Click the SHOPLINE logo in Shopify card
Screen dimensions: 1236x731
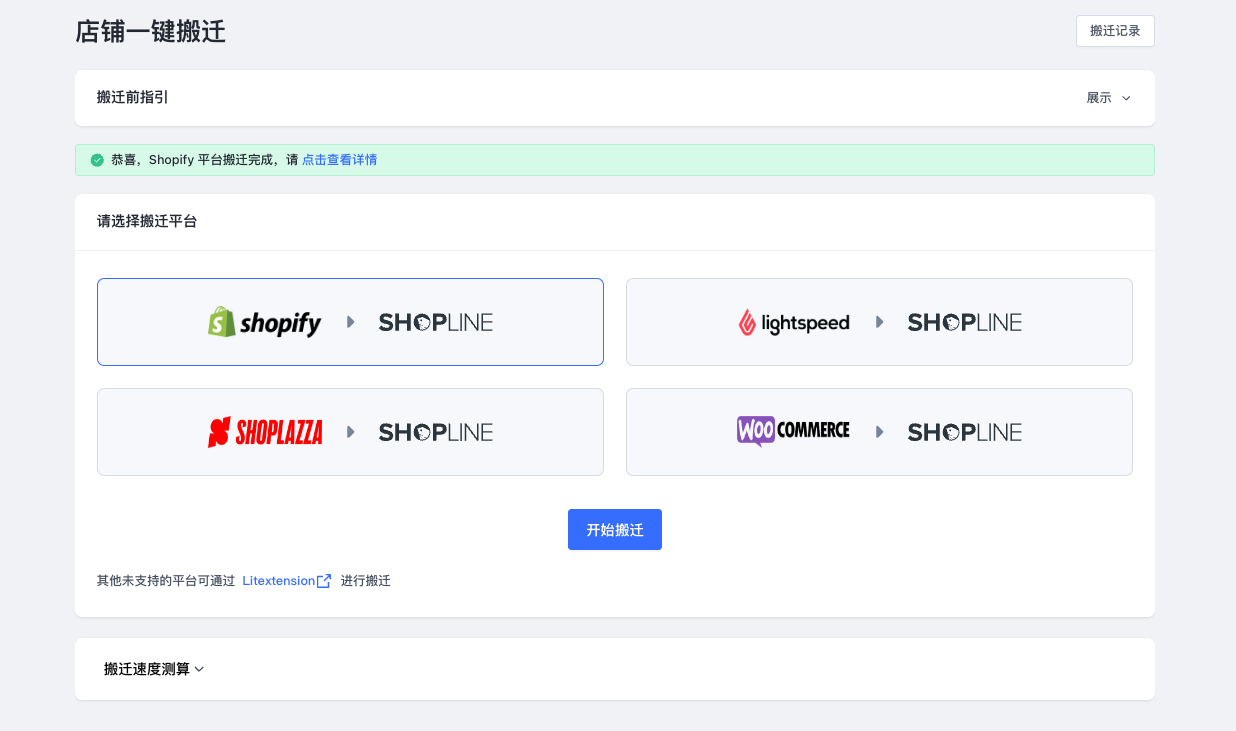point(436,322)
